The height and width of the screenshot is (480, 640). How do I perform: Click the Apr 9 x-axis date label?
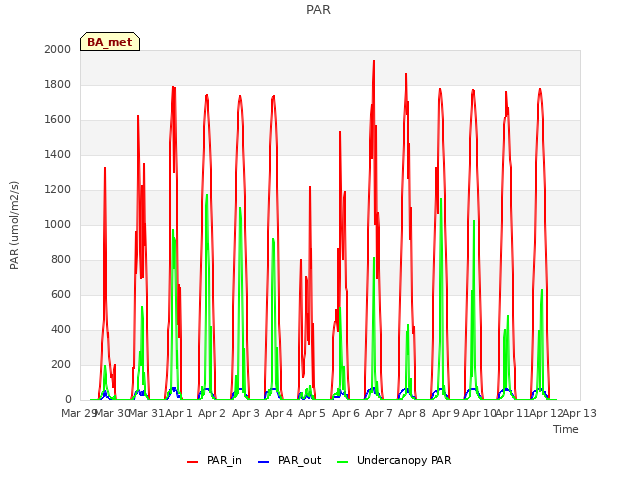point(446,413)
